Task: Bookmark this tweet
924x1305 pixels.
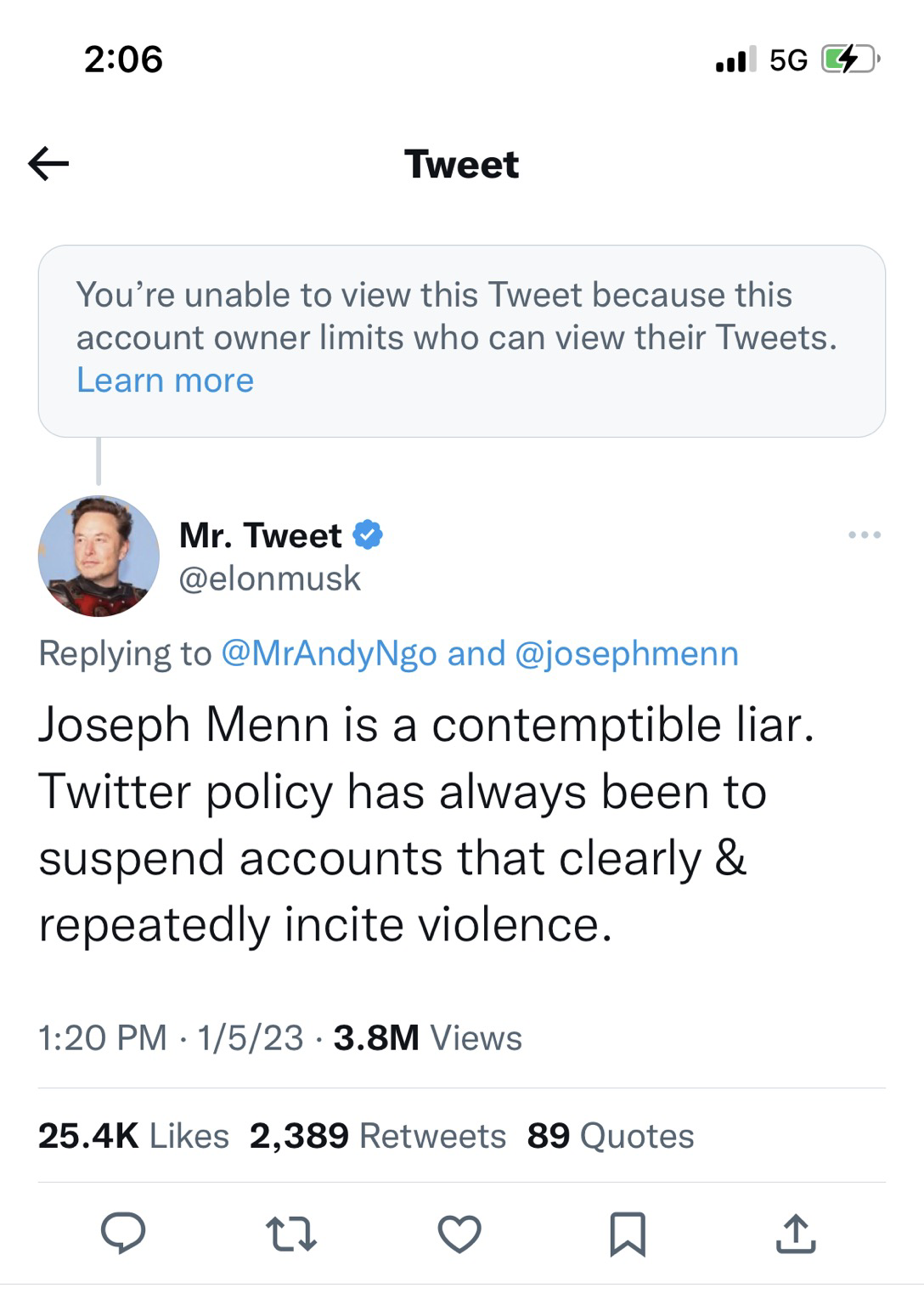Action: tap(628, 1234)
